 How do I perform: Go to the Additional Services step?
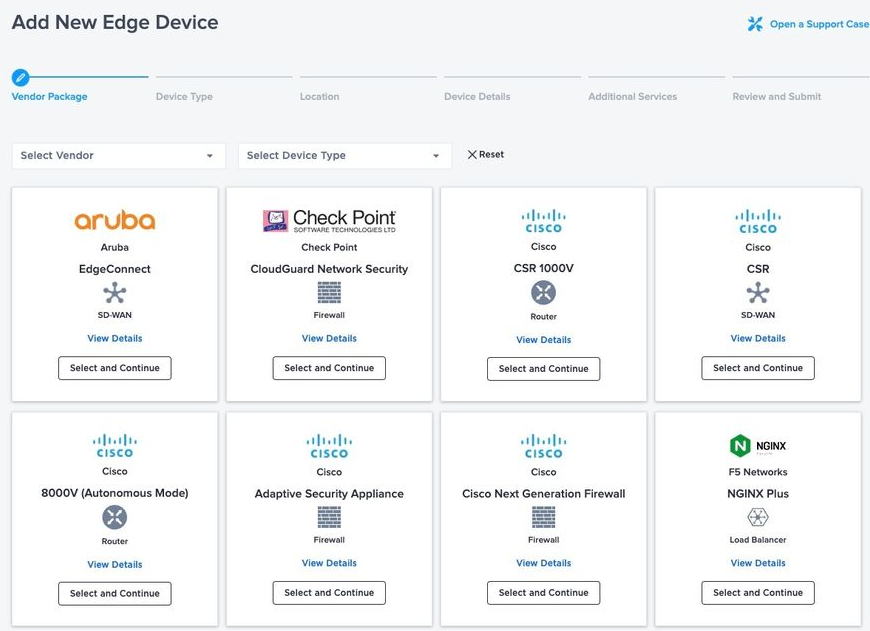(633, 97)
